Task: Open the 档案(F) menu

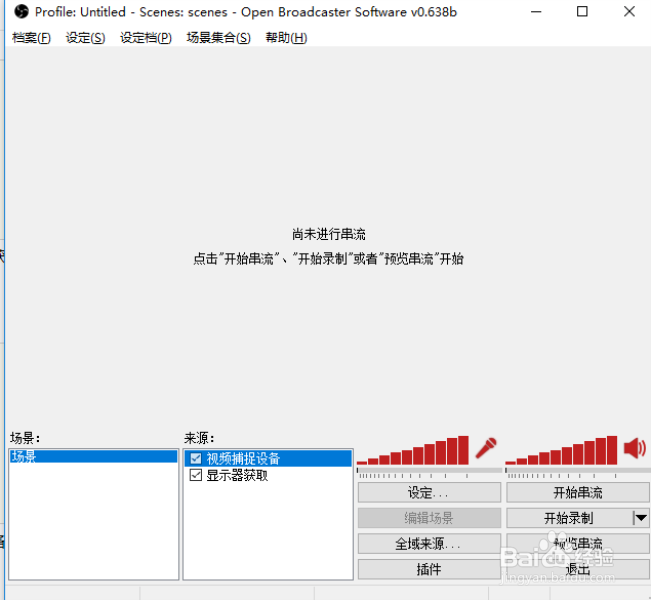Action: pyautogui.click(x=32, y=38)
